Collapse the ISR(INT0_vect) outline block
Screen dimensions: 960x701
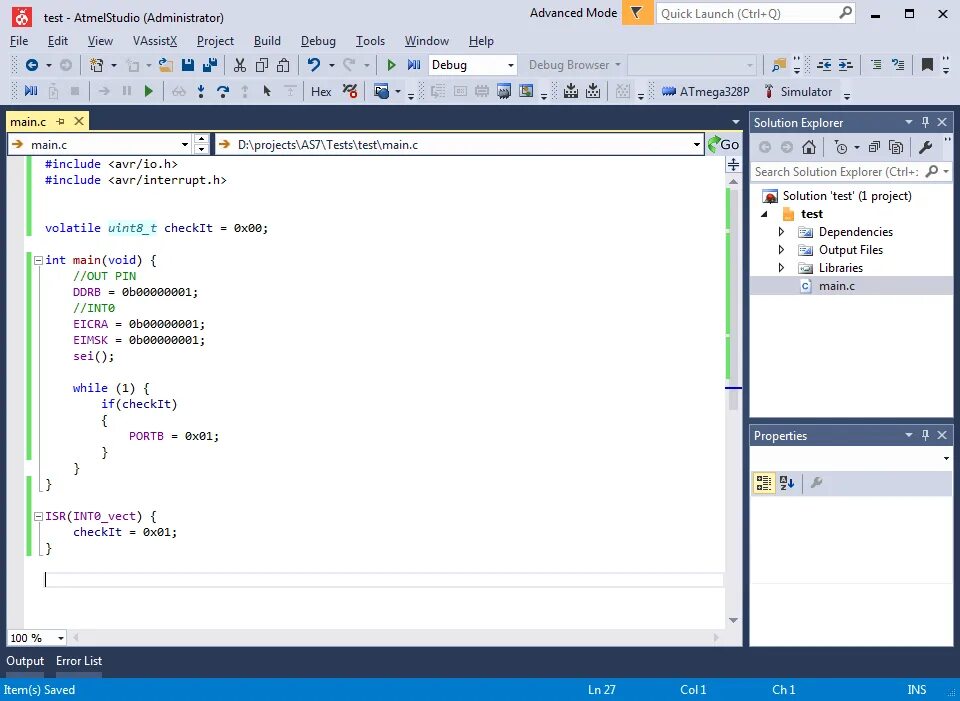pyautogui.click(x=38, y=516)
